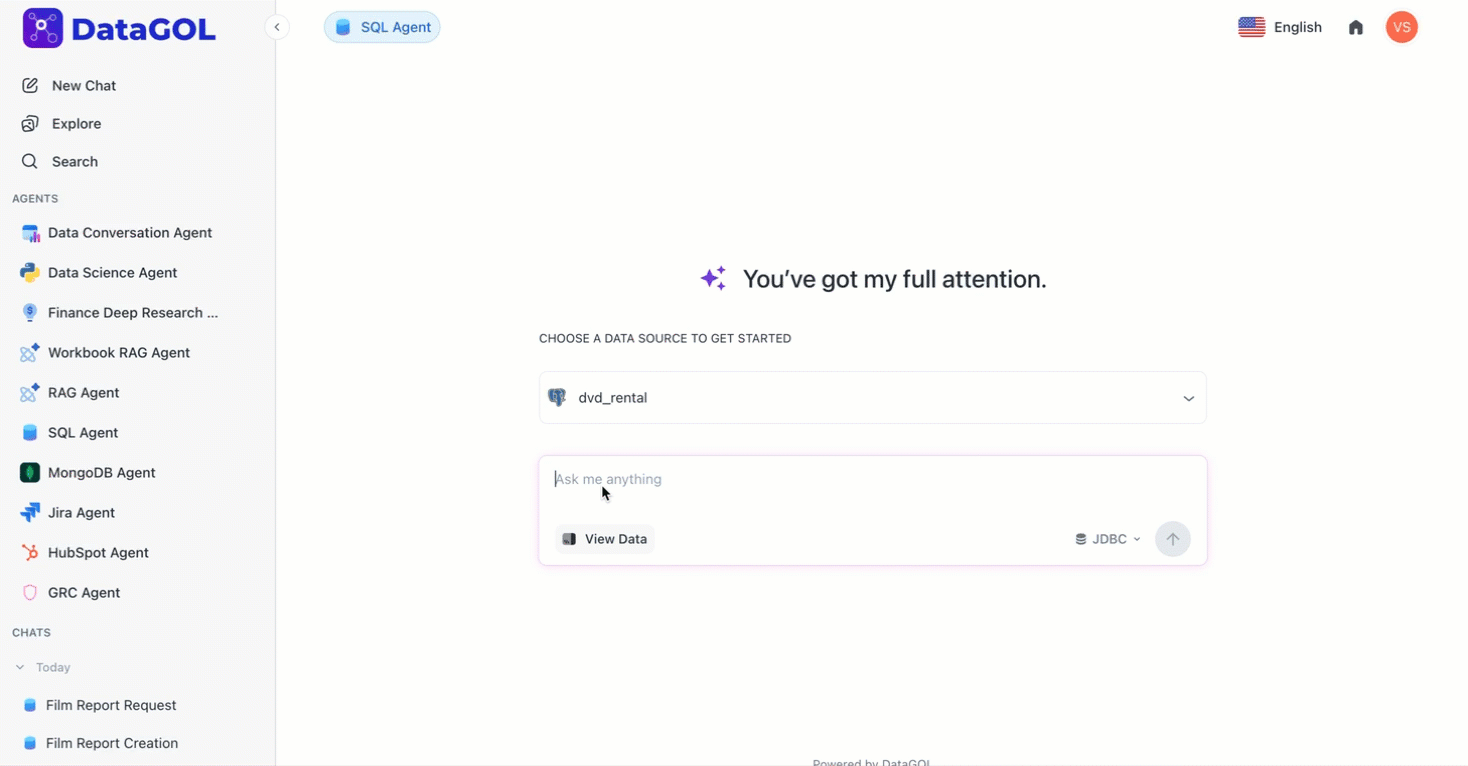Viewport: 1468px width, 766px height.
Task: Click the View Data button
Action: [604, 539]
